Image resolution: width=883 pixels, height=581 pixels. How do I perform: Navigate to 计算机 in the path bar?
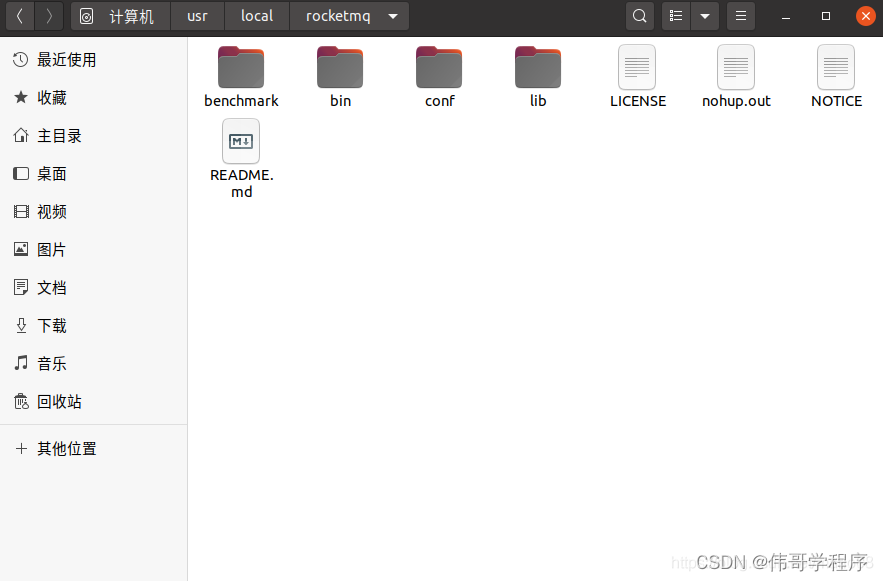(131, 16)
